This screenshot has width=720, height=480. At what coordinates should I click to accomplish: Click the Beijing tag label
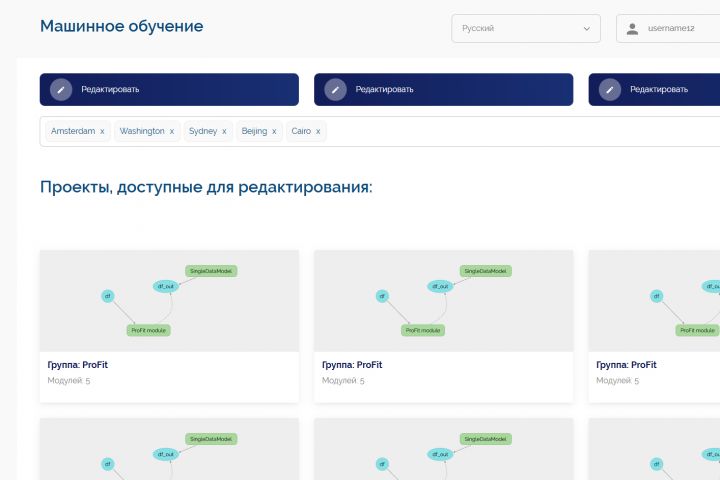click(254, 131)
